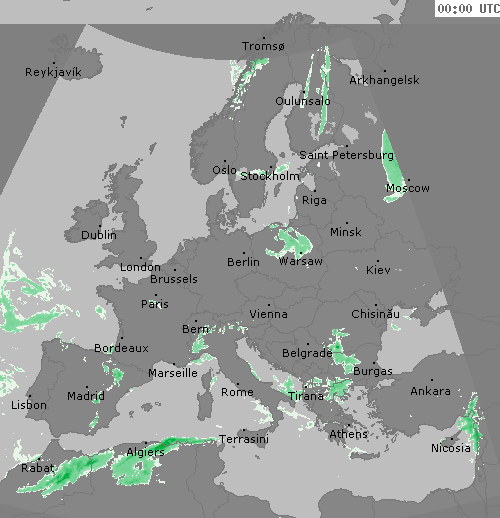Select the London city label
This screenshot has height=518, width=500.
pos(140,267)
